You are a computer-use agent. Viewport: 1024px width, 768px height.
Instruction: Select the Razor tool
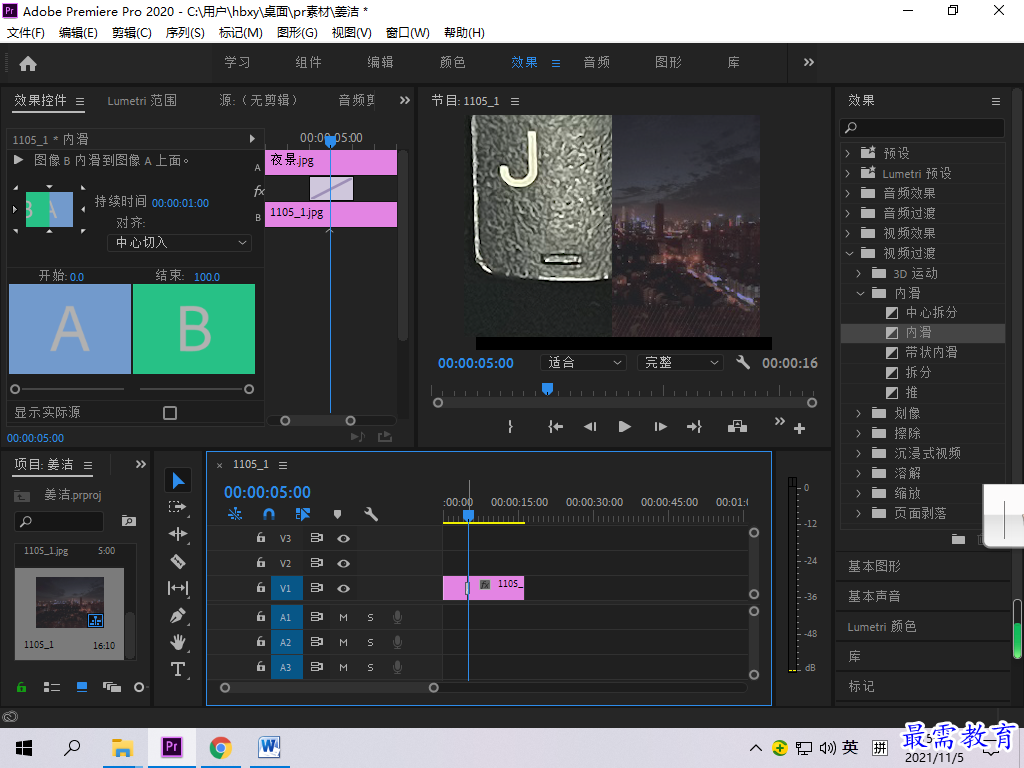178,561
